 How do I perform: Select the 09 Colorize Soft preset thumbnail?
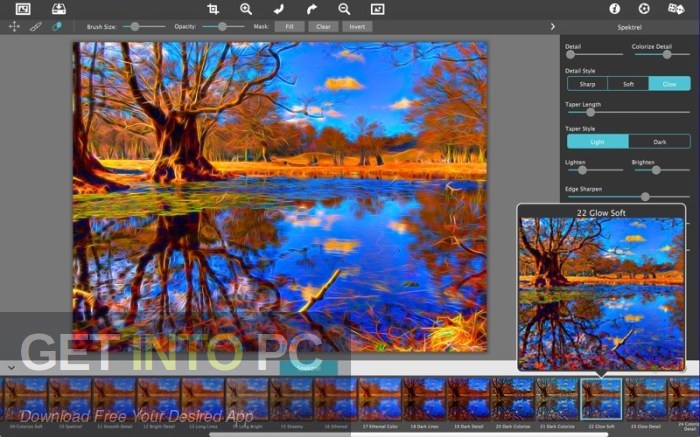click(x=25, y=399)
